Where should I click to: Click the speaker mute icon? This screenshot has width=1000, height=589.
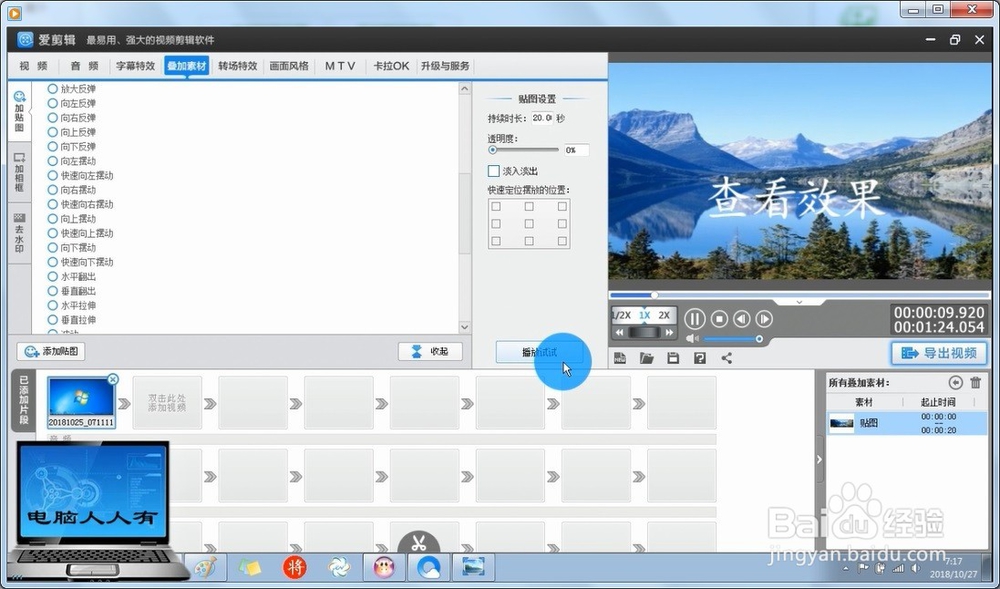[693, 339]
